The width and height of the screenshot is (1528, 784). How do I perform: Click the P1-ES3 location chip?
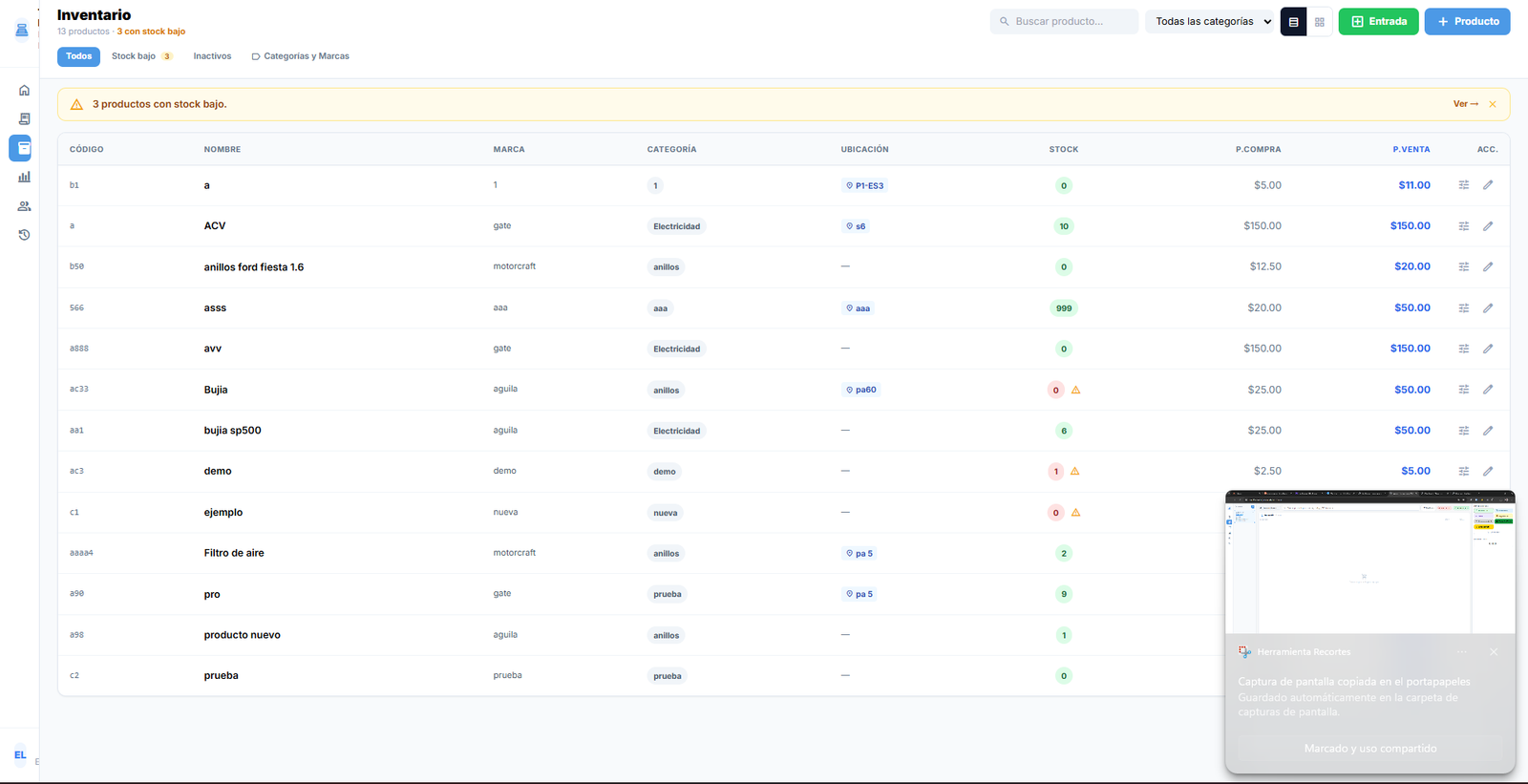[x=865, y=186]
